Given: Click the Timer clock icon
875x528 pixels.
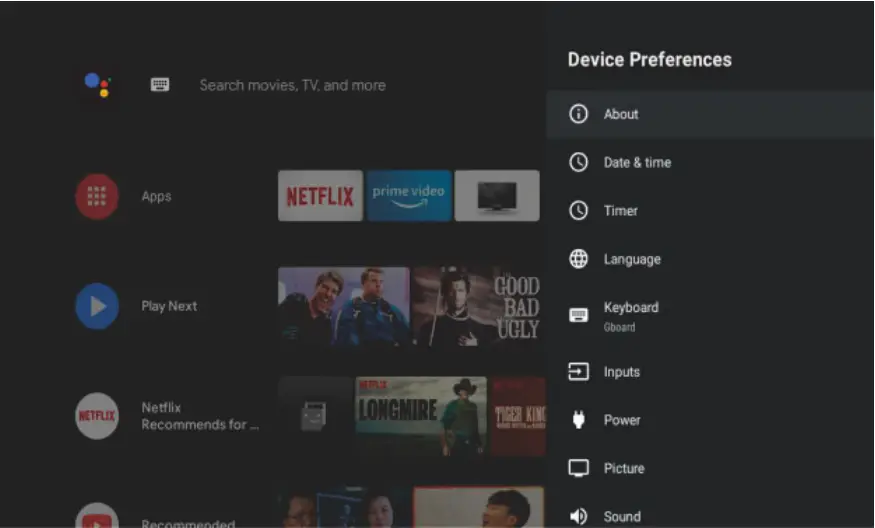Looking at the screenshot, I should pyautogui.click(x=578, y=210).
